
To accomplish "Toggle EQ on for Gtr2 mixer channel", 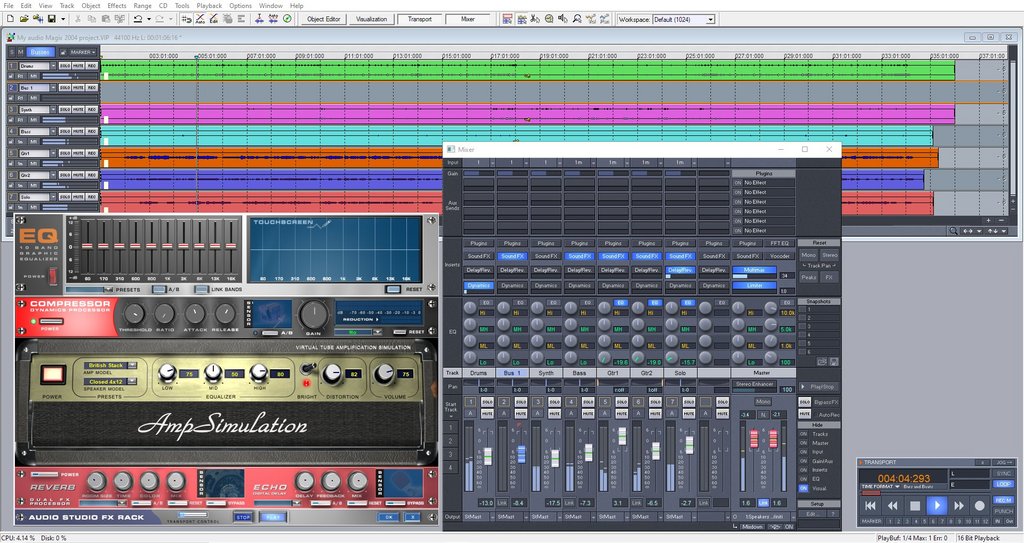I will (x=654, y=303).
